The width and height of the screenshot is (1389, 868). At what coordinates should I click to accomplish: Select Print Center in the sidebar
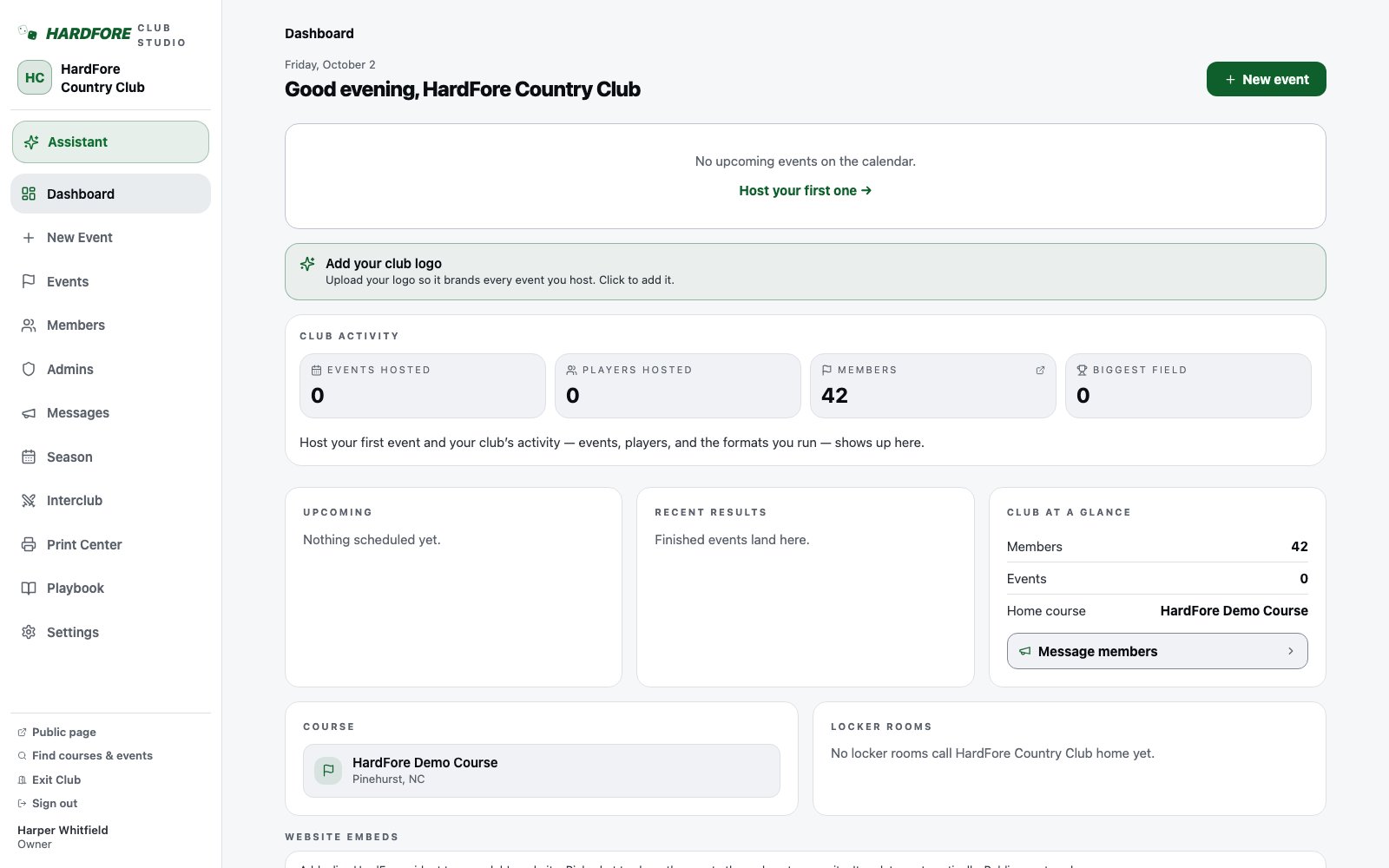click(x=110, y=544)
